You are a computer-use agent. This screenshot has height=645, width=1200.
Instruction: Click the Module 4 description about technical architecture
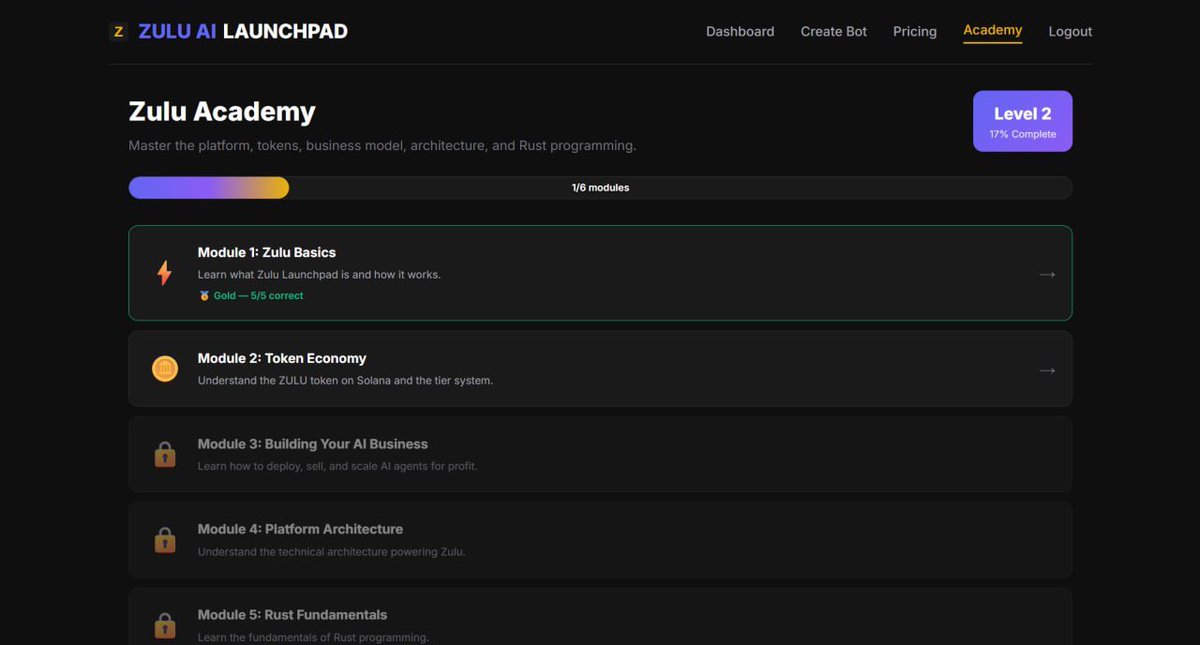[331, 552]
